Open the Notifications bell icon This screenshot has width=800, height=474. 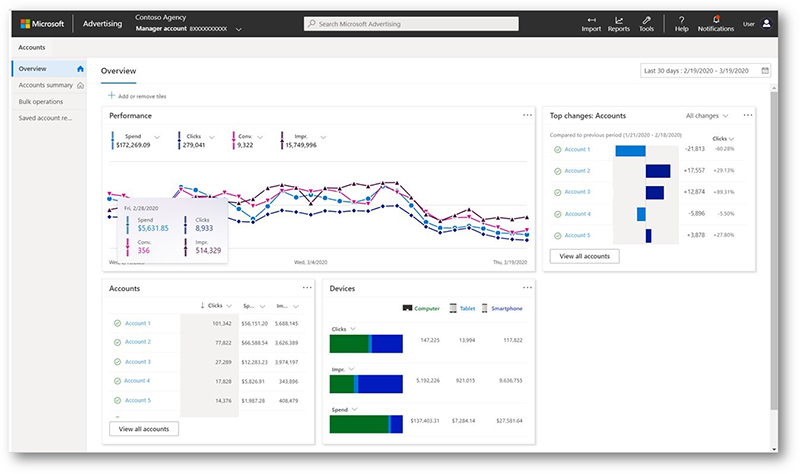[x=716, y=20]
